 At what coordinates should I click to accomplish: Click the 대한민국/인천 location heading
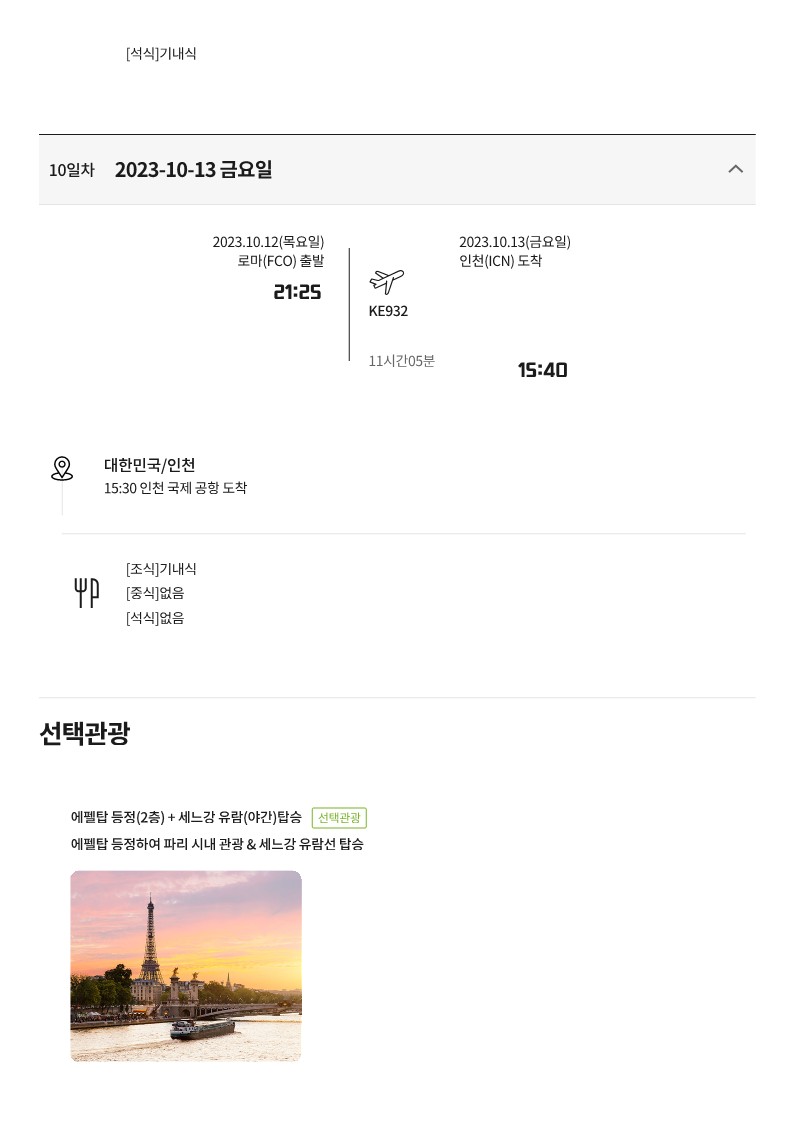[x=150, y=465]
